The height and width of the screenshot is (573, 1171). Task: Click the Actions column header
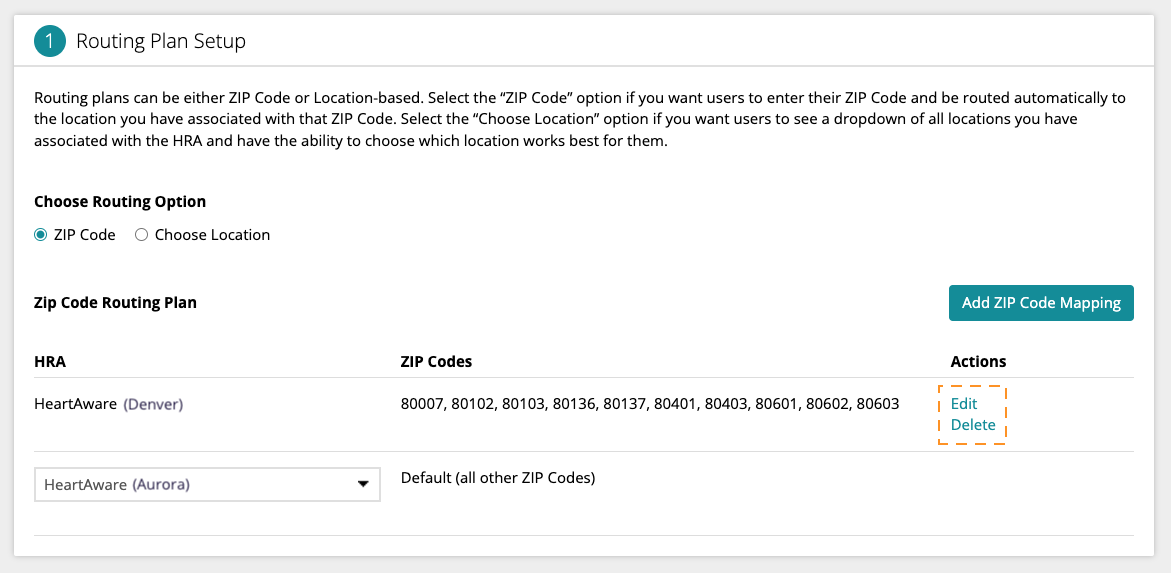(x=978, y=362)
